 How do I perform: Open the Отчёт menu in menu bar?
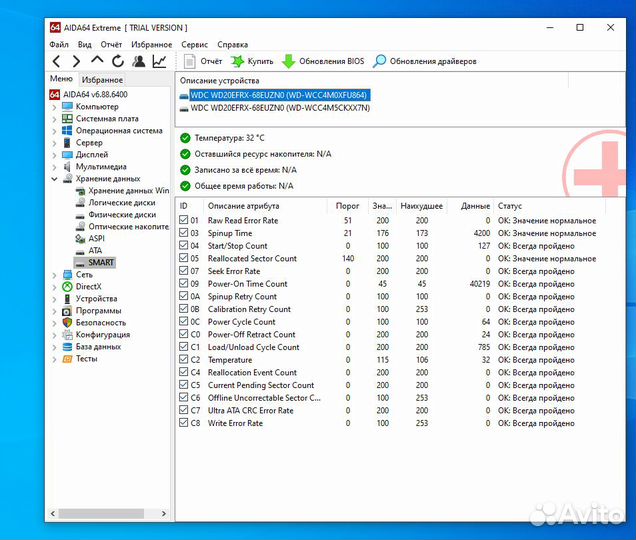[111, 45]
